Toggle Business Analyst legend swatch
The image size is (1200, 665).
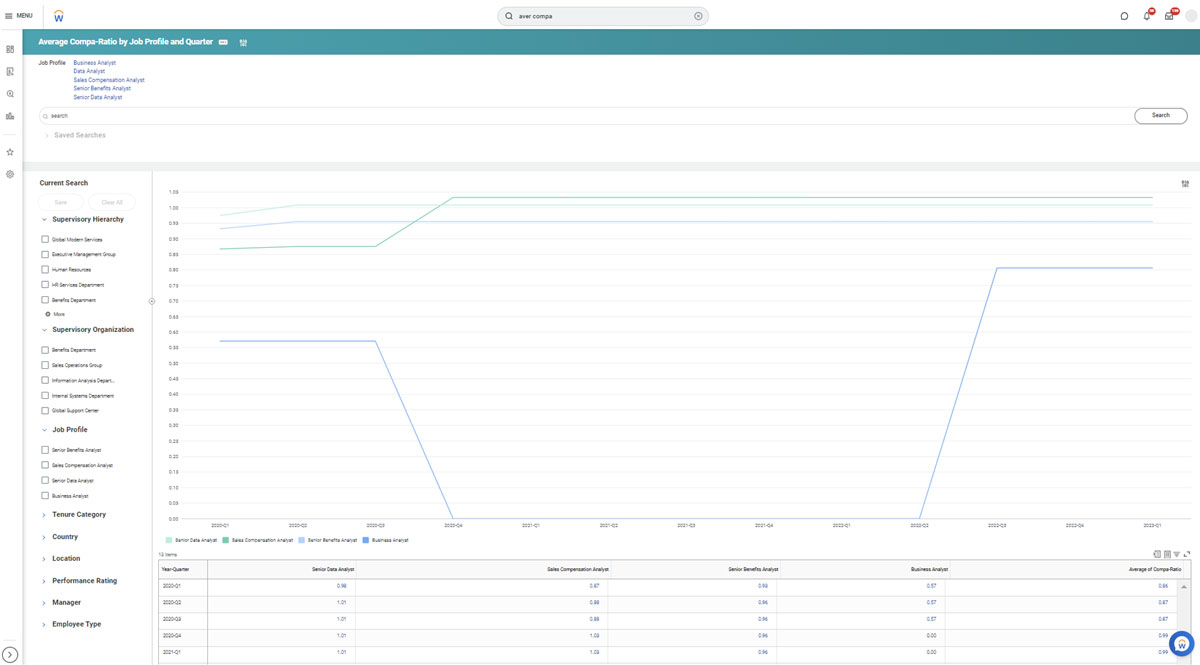(x=366, y=540)
